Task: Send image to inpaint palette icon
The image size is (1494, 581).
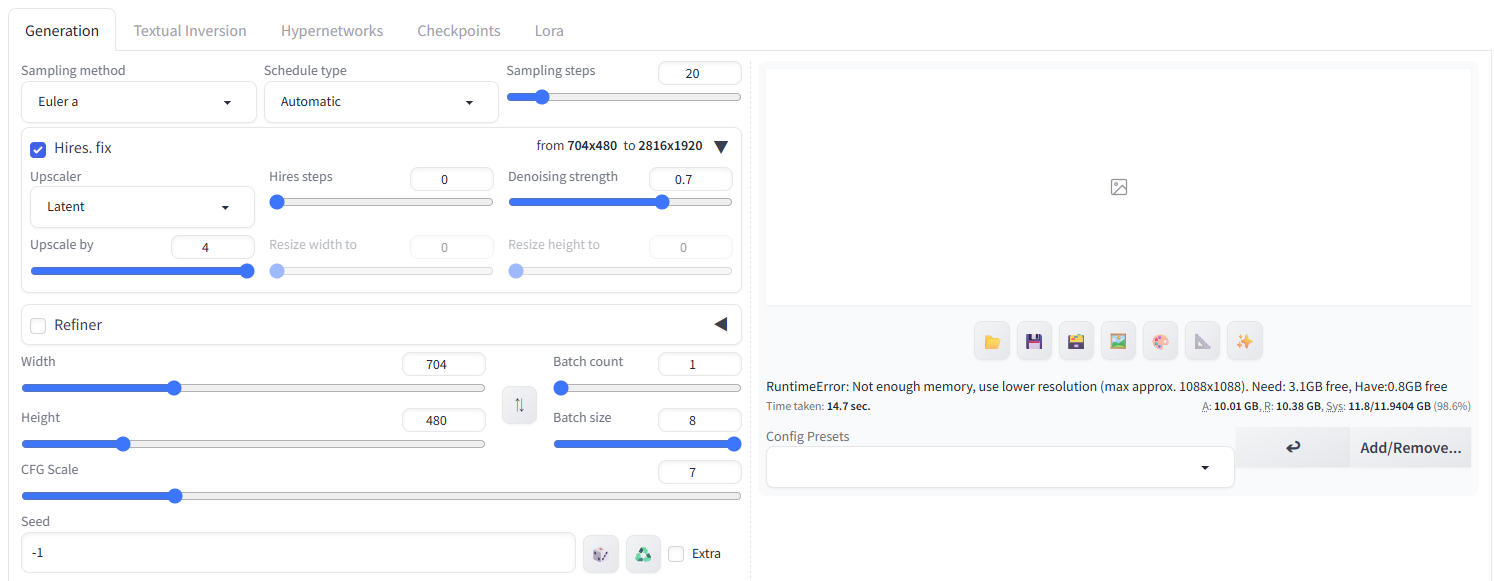Action: pyautogui.click(x=1160, y=341)
